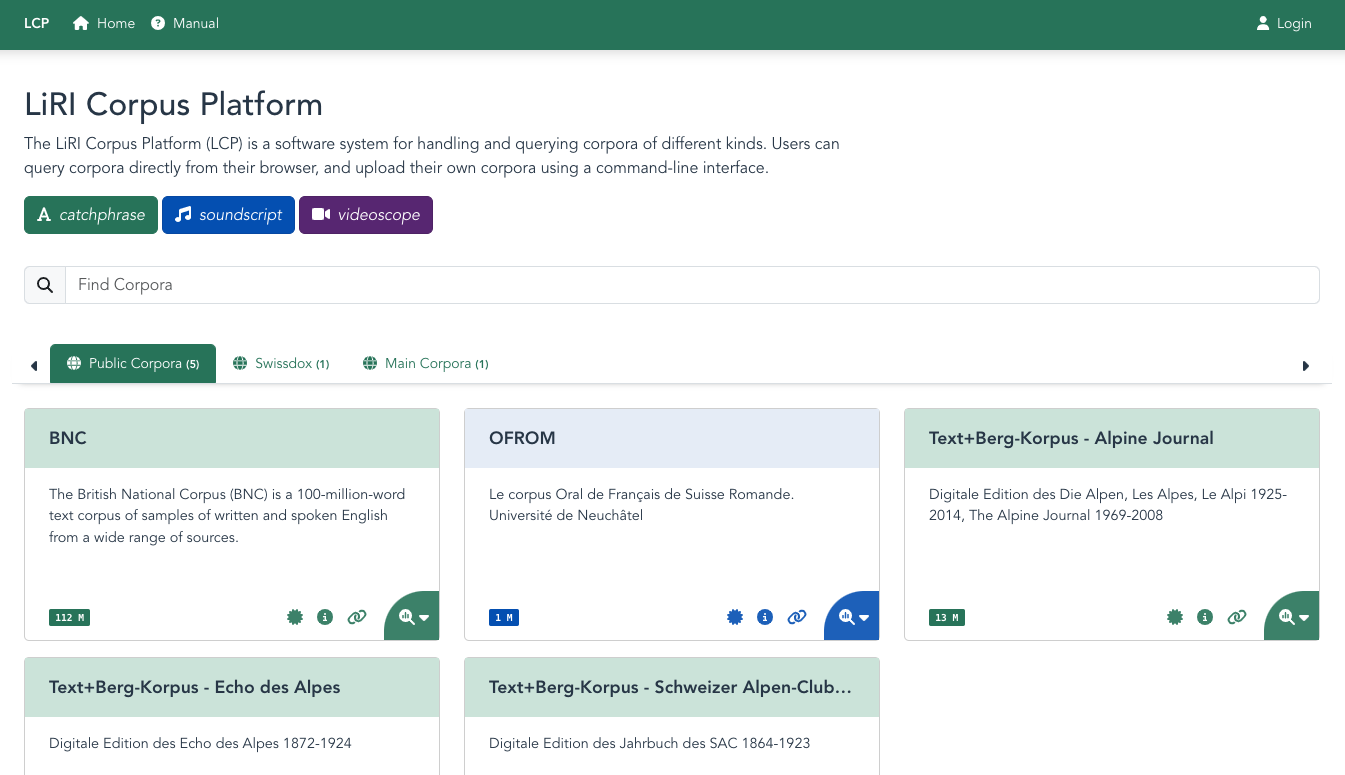Select the BNC card title
1345x775 pixels.
click(x=68, y=438)
